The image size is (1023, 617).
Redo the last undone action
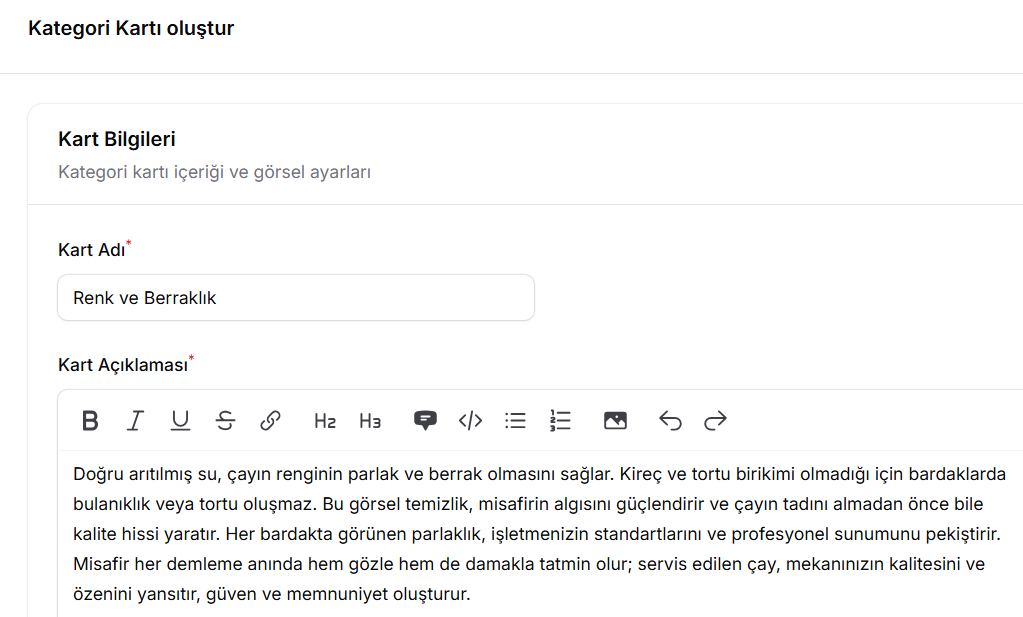(715, 420)
